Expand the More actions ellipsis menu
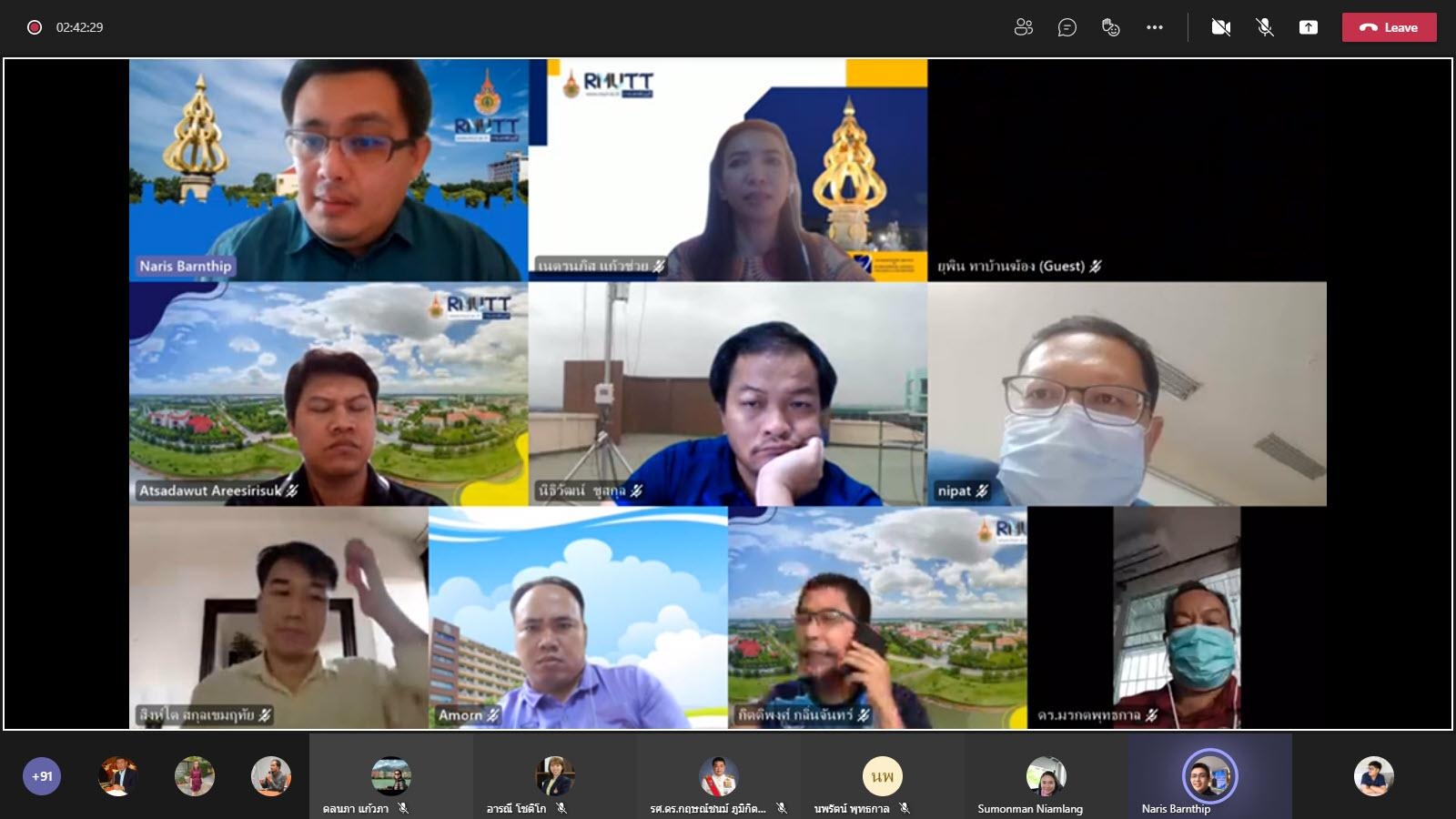This screenshot has width=1456, height=819. pyautogui.click(x=1154, y=27)
